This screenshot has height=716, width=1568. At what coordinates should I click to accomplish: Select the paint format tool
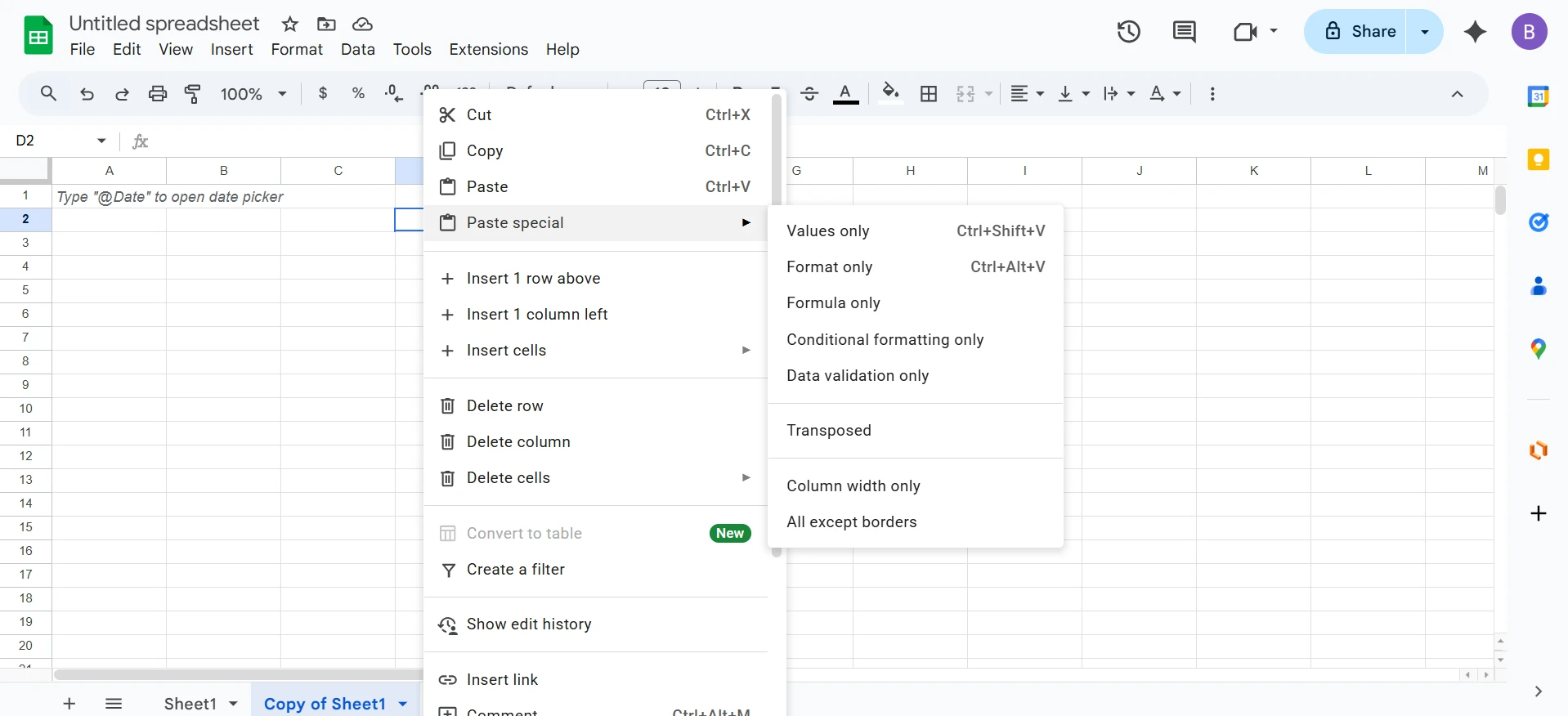click(x=193, y=94)
